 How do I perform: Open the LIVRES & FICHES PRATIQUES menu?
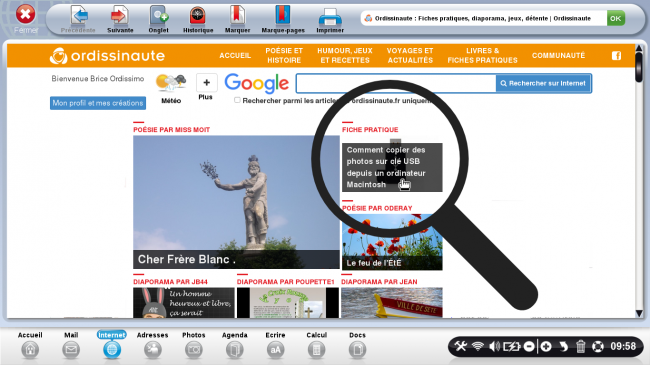[x=483, y=56]
